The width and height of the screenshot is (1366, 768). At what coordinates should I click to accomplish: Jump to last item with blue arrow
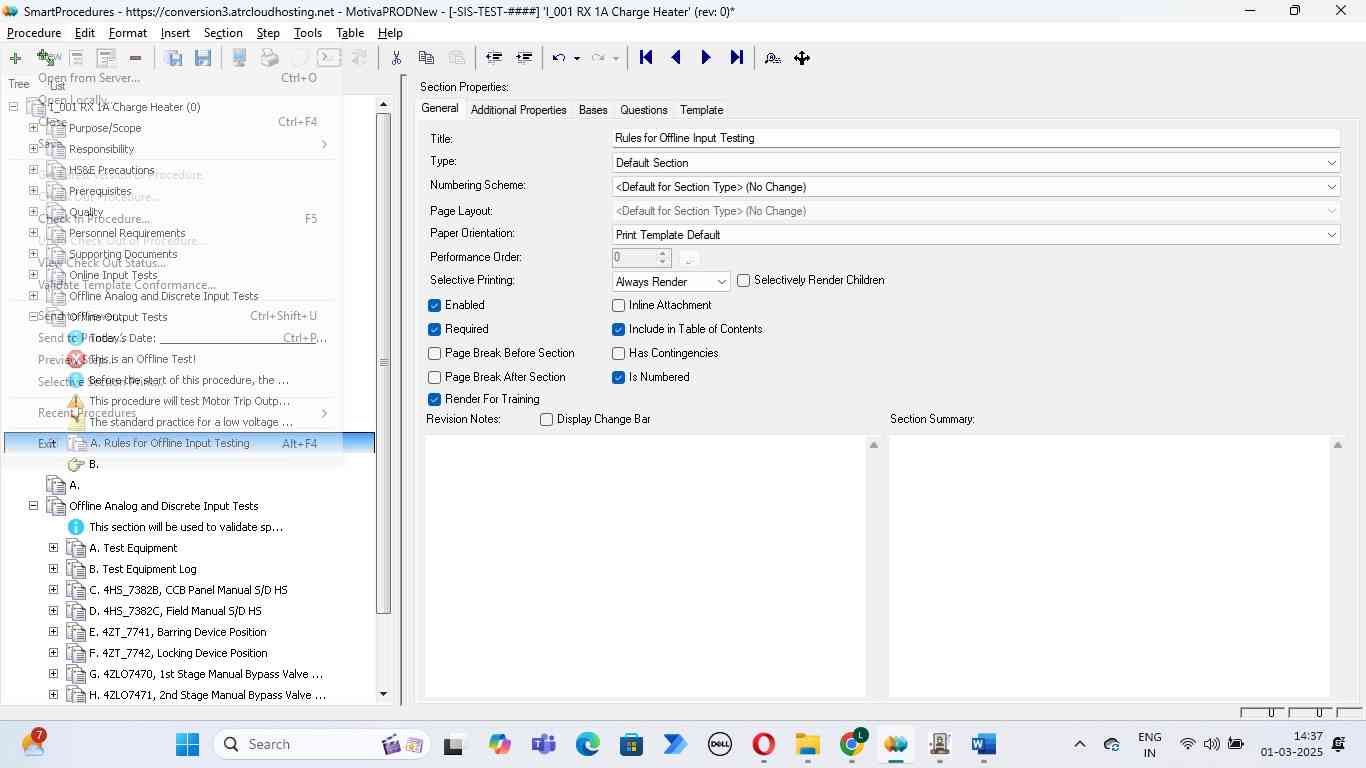tap(736, 58)
